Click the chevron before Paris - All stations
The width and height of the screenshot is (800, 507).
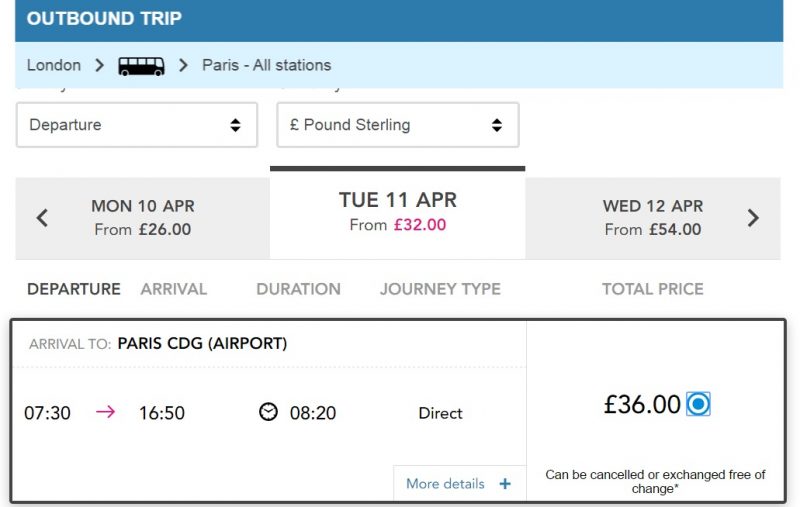click(x=183, y=65)
